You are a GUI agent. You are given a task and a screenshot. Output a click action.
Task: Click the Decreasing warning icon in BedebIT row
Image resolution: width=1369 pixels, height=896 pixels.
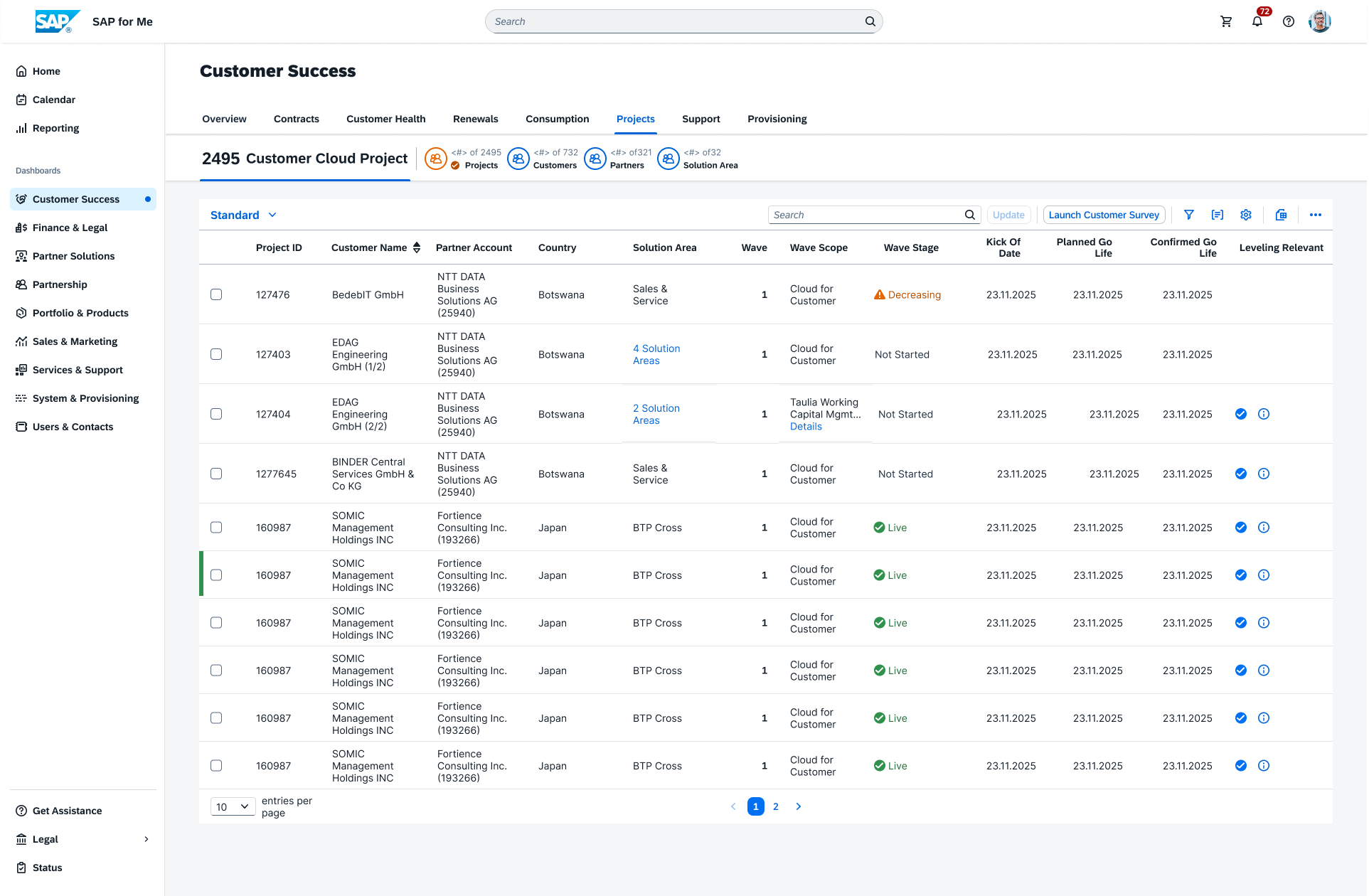click(880, 294)
